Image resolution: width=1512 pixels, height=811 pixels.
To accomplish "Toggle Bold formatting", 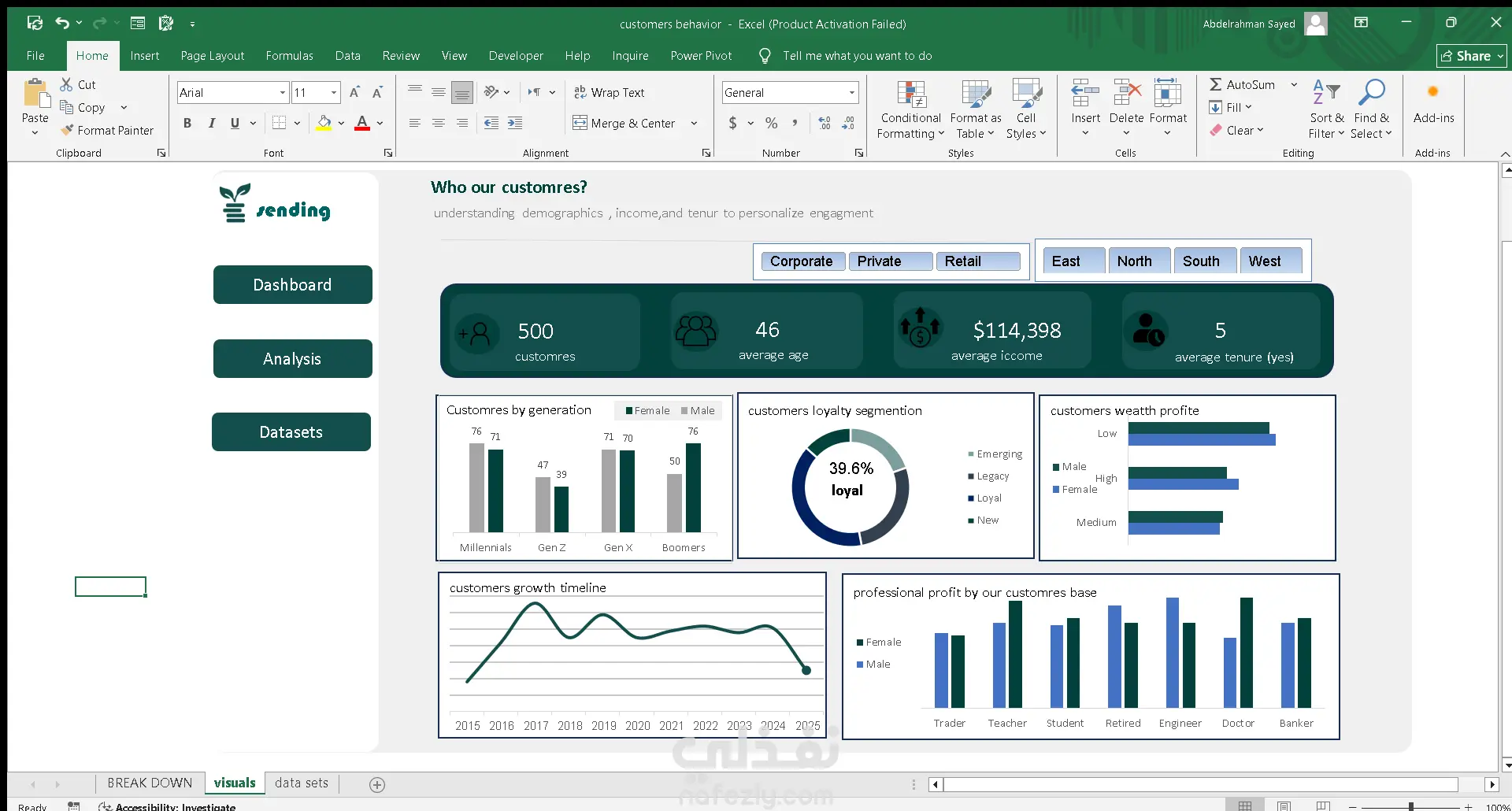I will tap(187, 123).
